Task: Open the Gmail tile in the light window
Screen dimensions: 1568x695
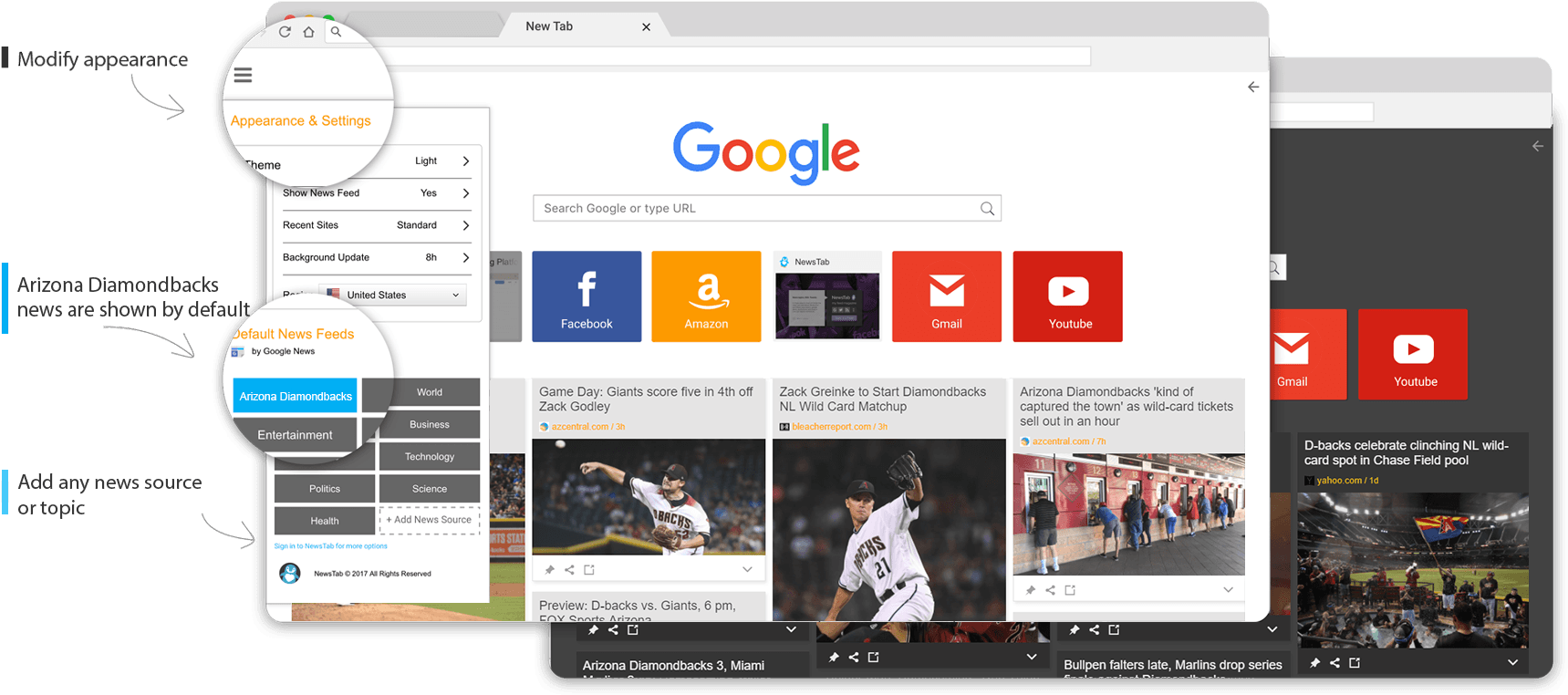Action: (x=947, y=296)
